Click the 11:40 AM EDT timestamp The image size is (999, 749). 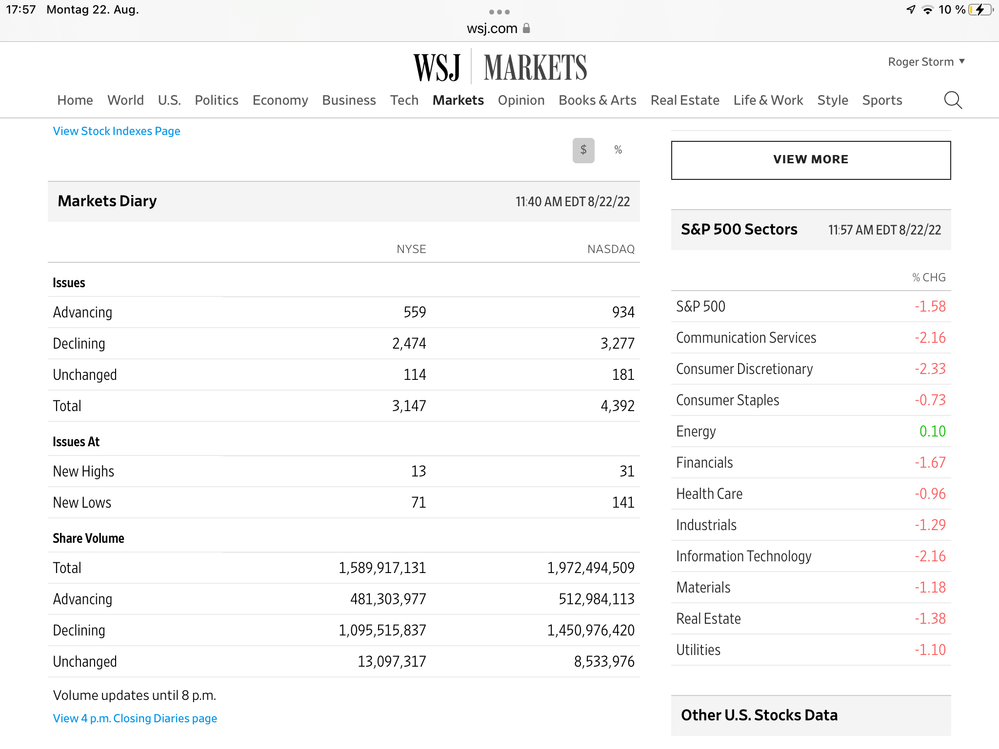[573, 202]
